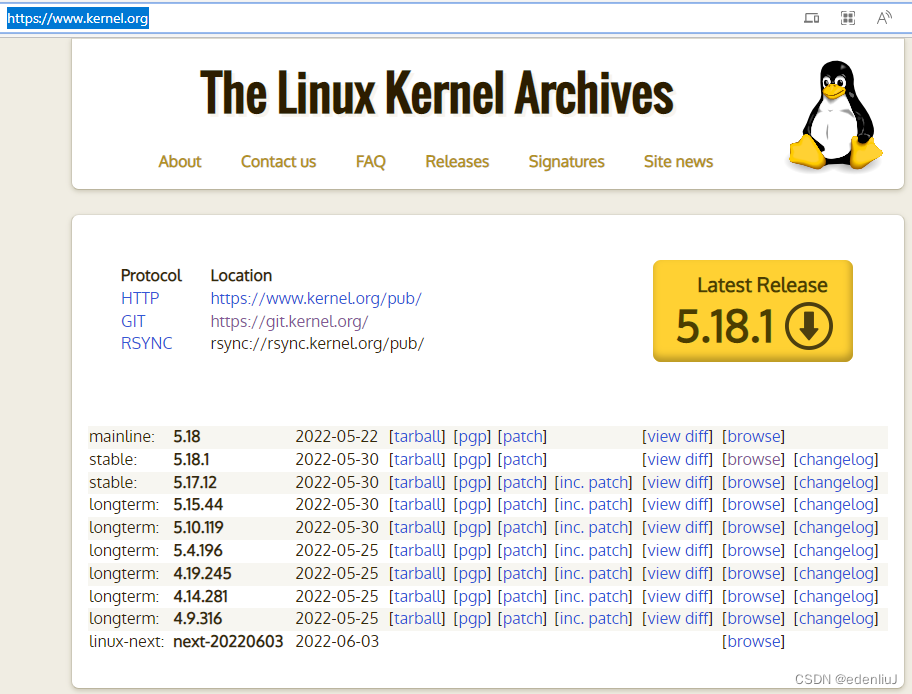Click the RSYNC protocol link
912x694 pixels.
(x=146, y=343)
